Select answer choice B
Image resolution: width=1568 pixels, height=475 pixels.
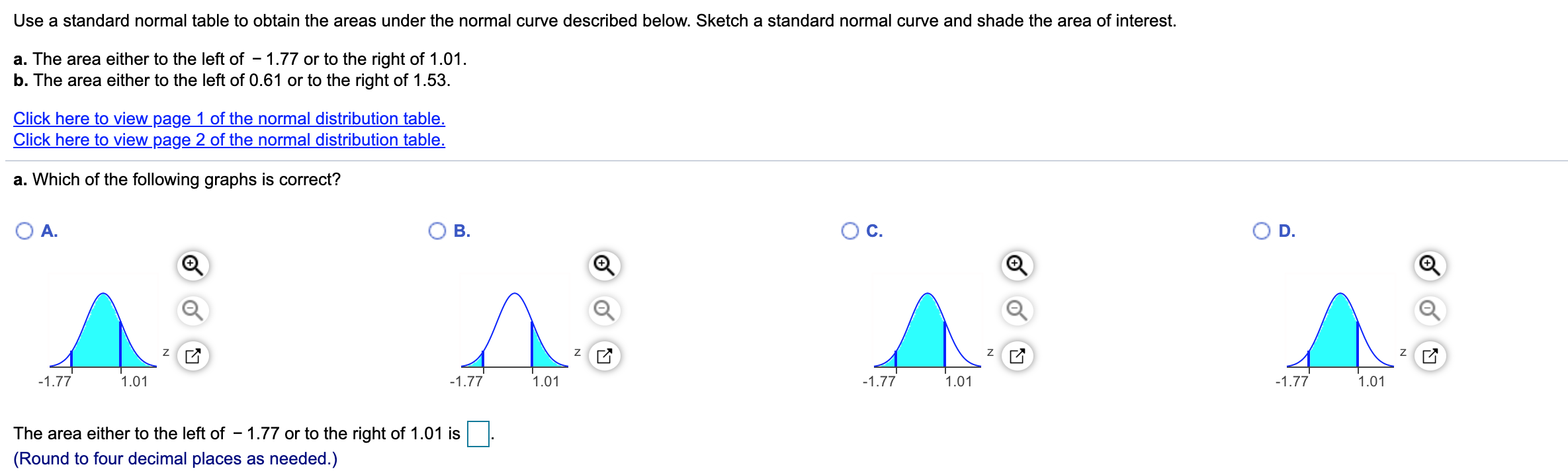pyautogui.click(x=437, y=231)
